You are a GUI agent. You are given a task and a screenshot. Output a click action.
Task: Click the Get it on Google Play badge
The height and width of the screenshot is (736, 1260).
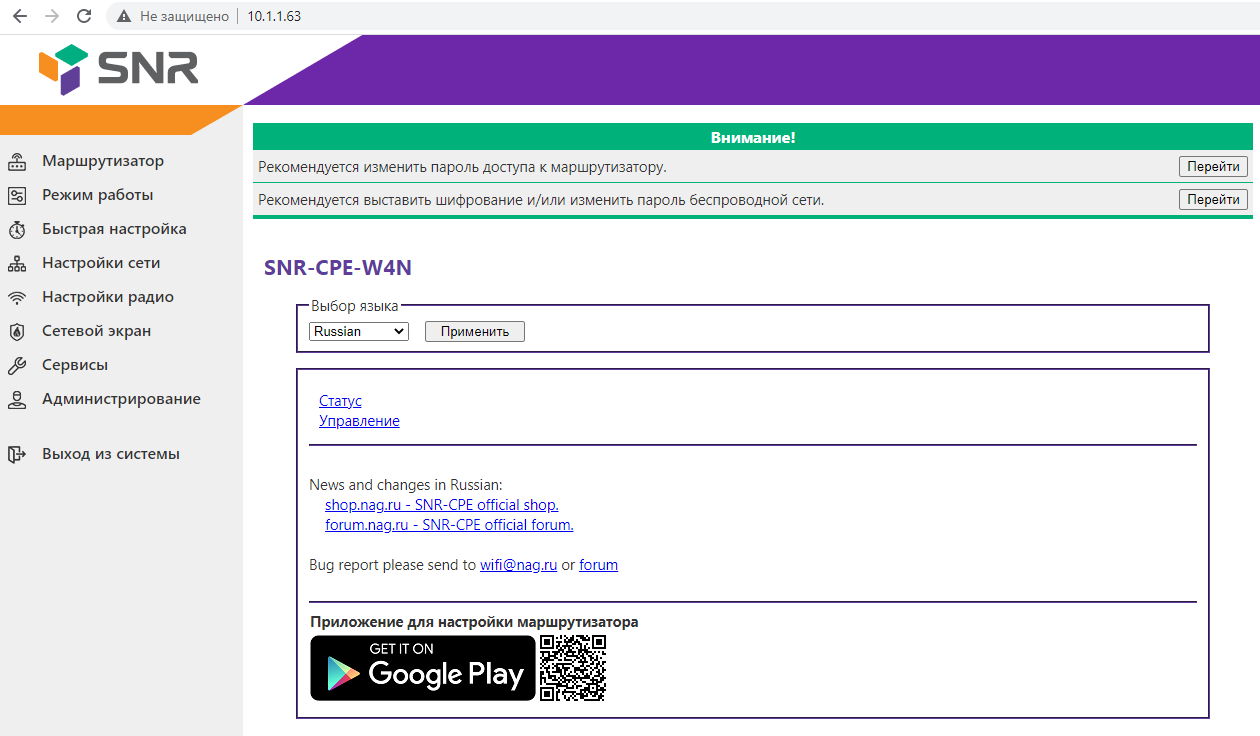pos(423,668)
